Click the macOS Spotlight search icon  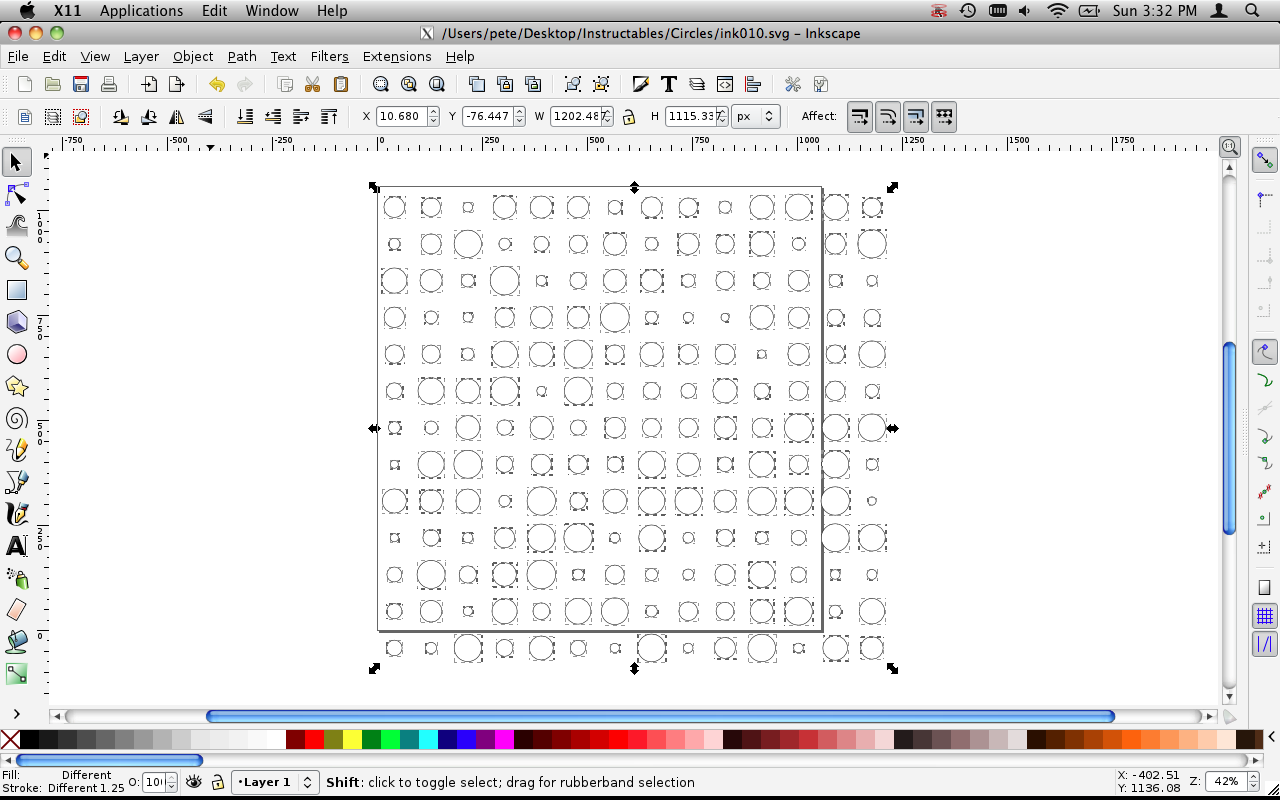[x=1254, y=11]
